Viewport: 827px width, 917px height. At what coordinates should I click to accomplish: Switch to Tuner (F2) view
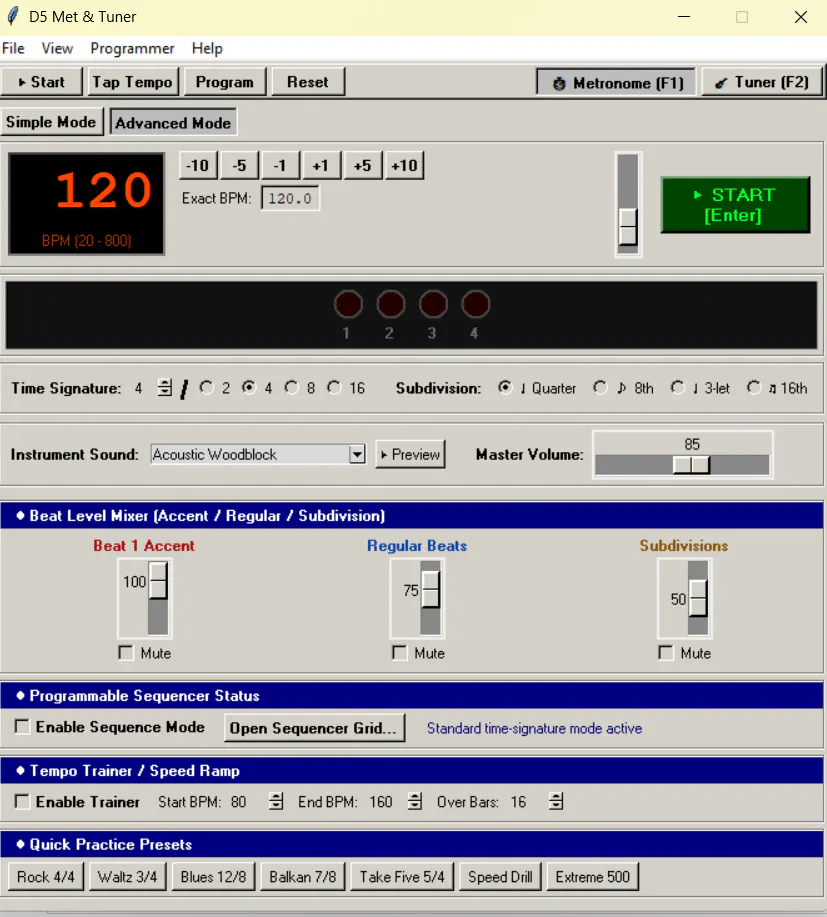[x=762, y=82]
